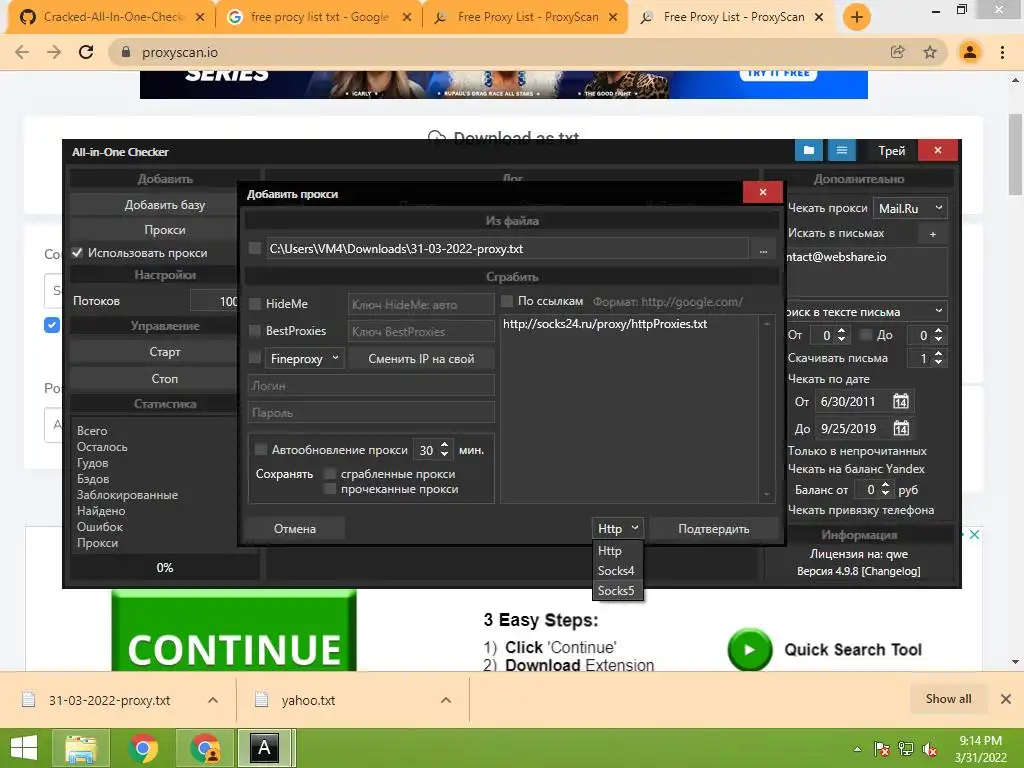Check прочеканные прокси option

tap(330, 488)
